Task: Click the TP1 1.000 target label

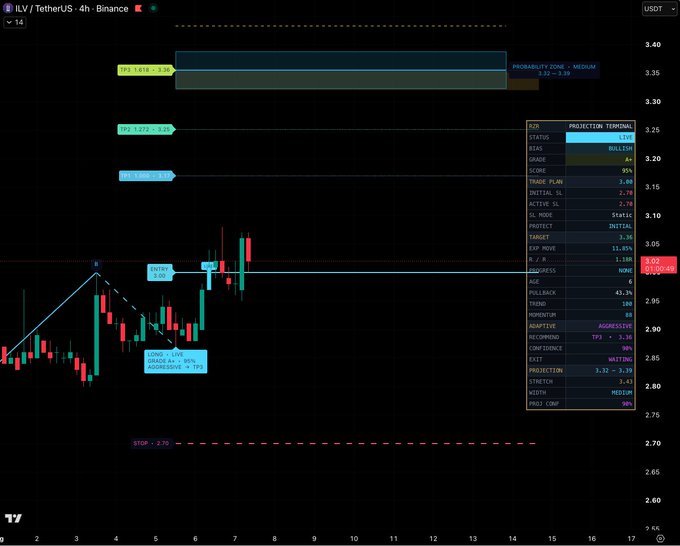Action: [147, 176]
